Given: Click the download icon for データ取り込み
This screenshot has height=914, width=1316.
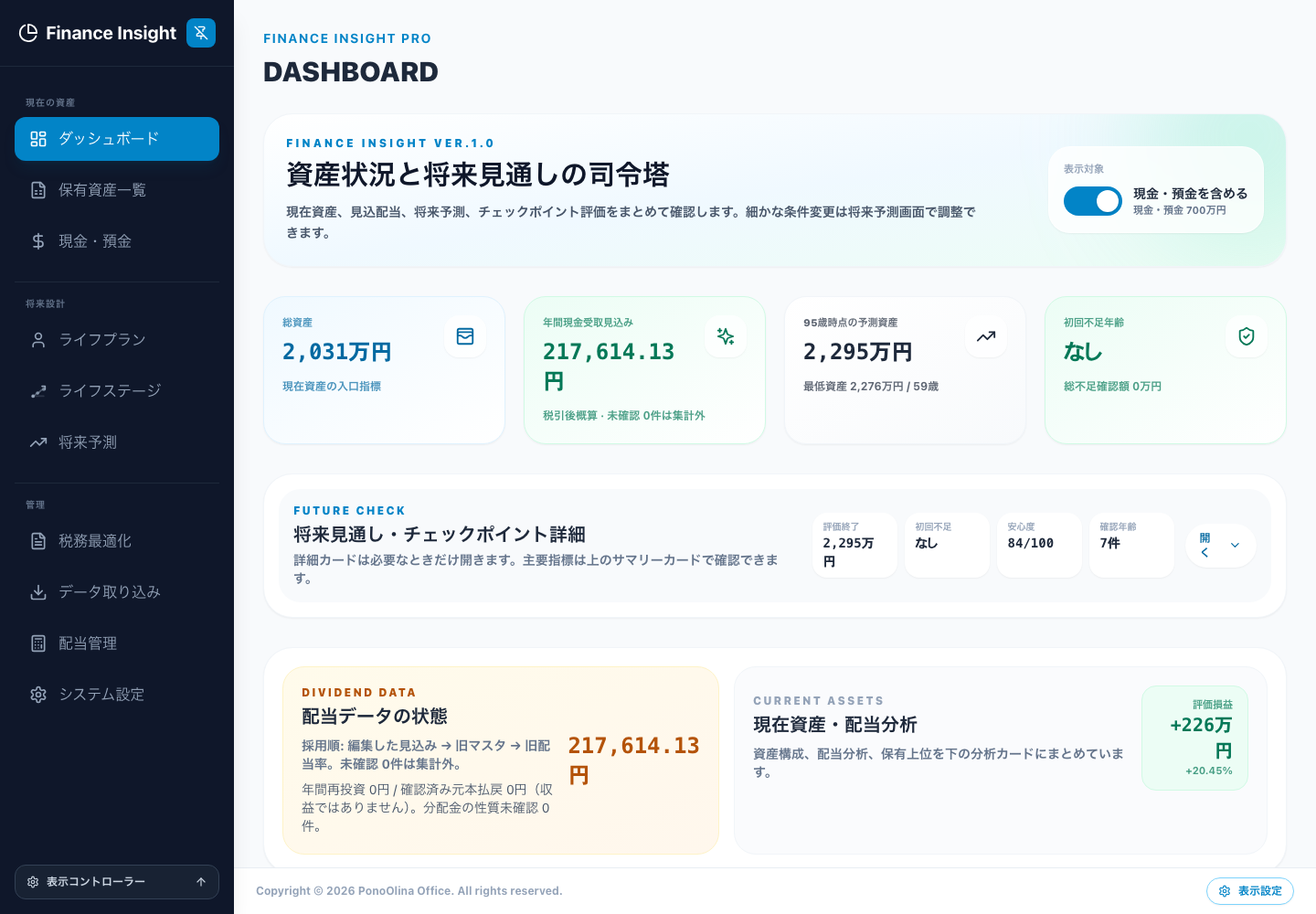Looking at the screenshot, I should (38, 592).
